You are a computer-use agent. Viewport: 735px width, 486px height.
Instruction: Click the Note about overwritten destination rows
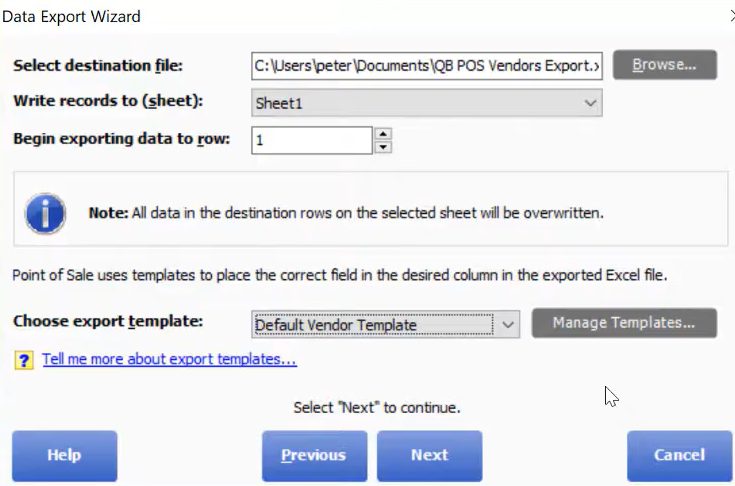pyautogui.click(x=346, y=213)
